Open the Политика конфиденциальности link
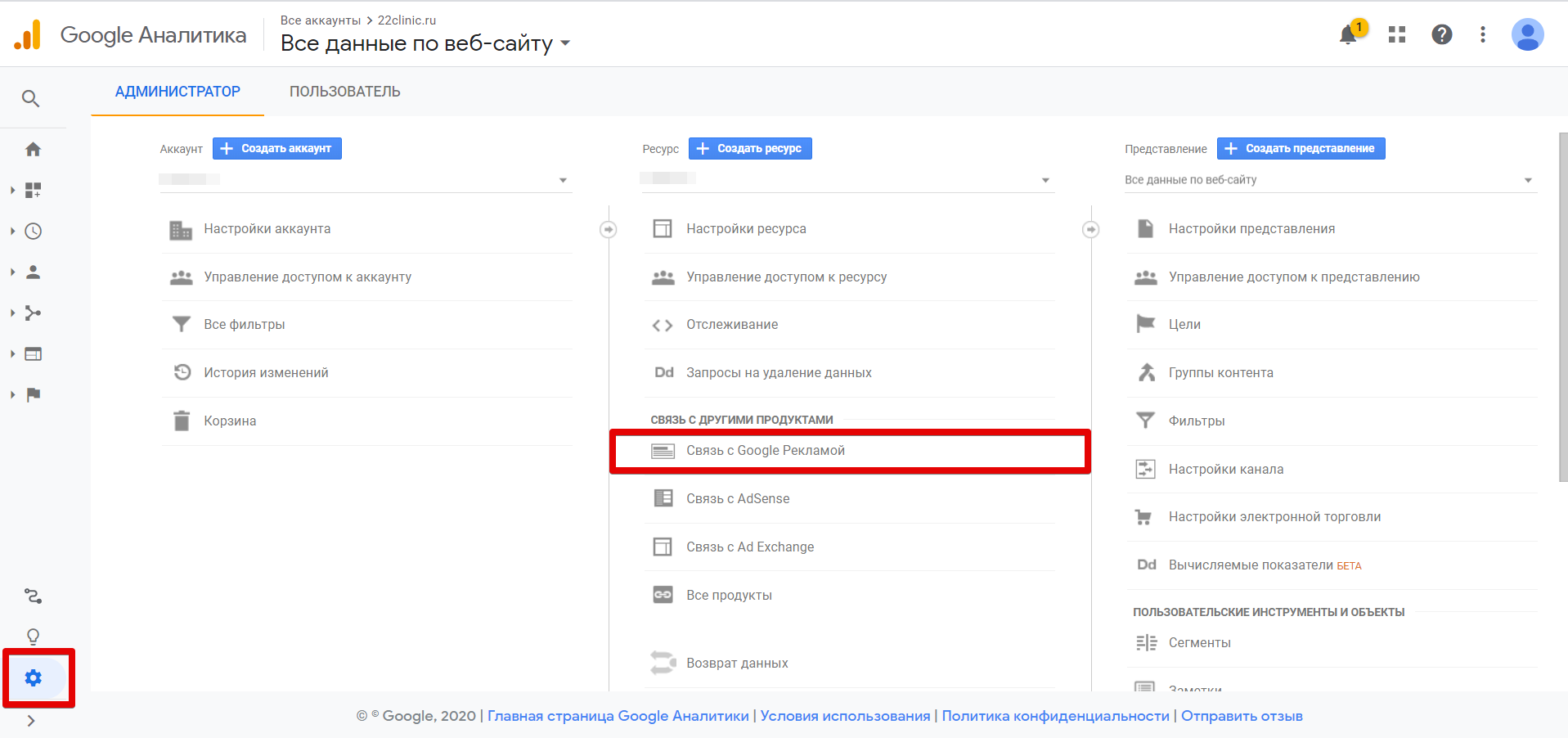Screen dimensions: 1568x738 [1055, 716]
